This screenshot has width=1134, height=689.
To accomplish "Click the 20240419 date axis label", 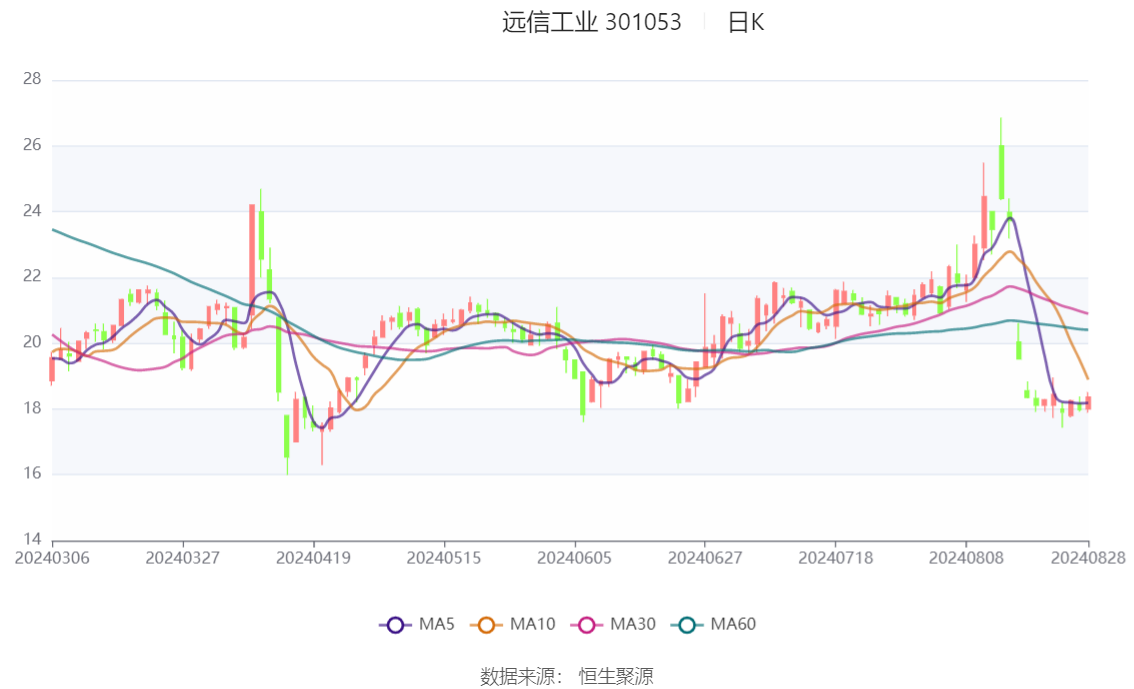I will [313, 558].
